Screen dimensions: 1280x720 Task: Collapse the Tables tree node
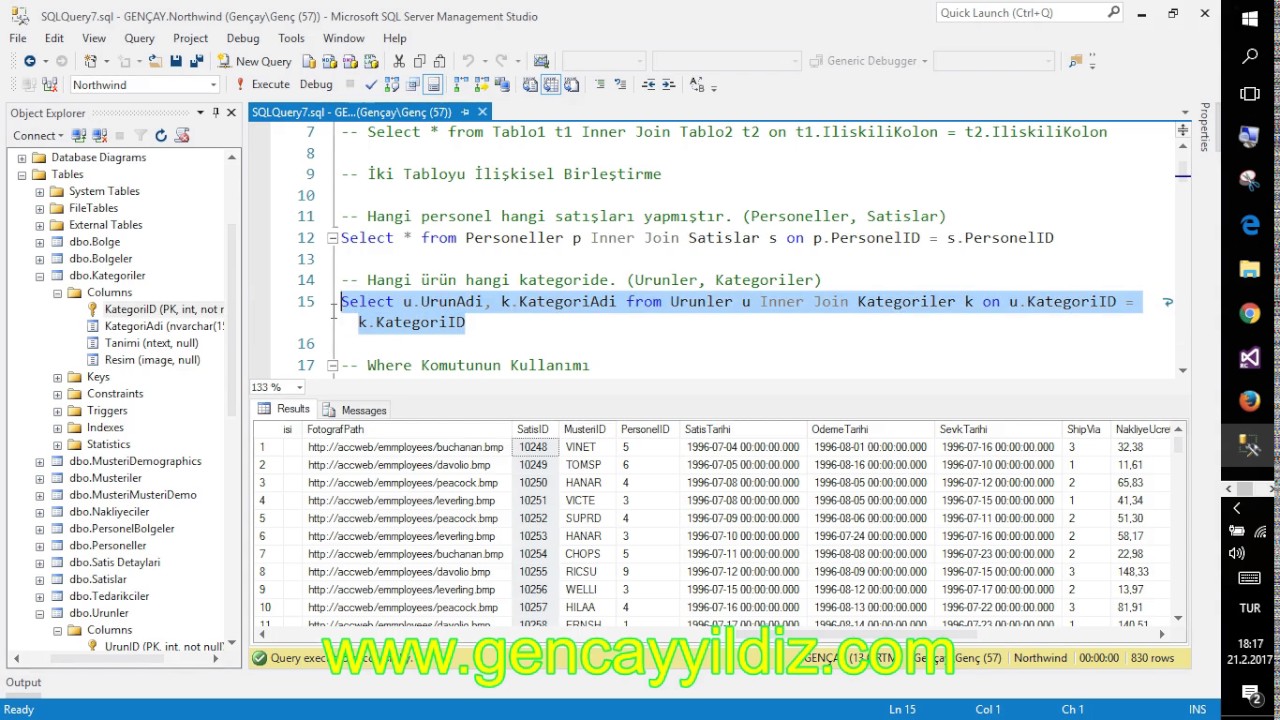[22, 174]
